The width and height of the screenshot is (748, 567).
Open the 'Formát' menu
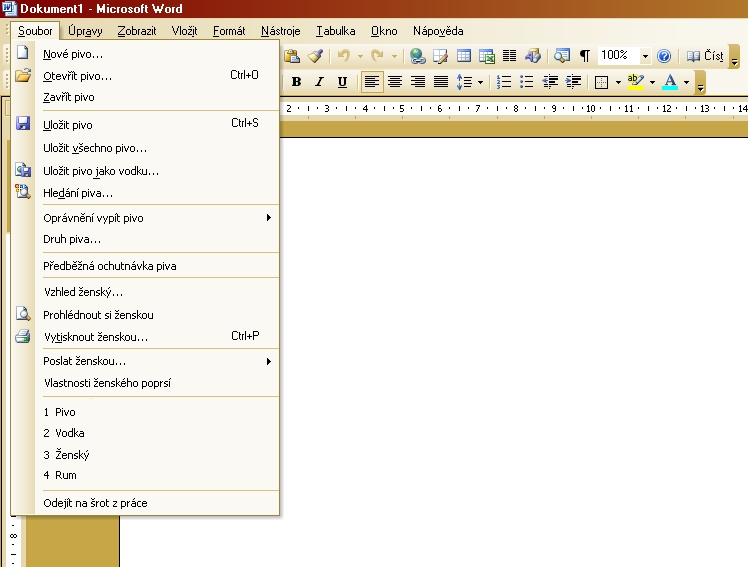click(229, 31)
